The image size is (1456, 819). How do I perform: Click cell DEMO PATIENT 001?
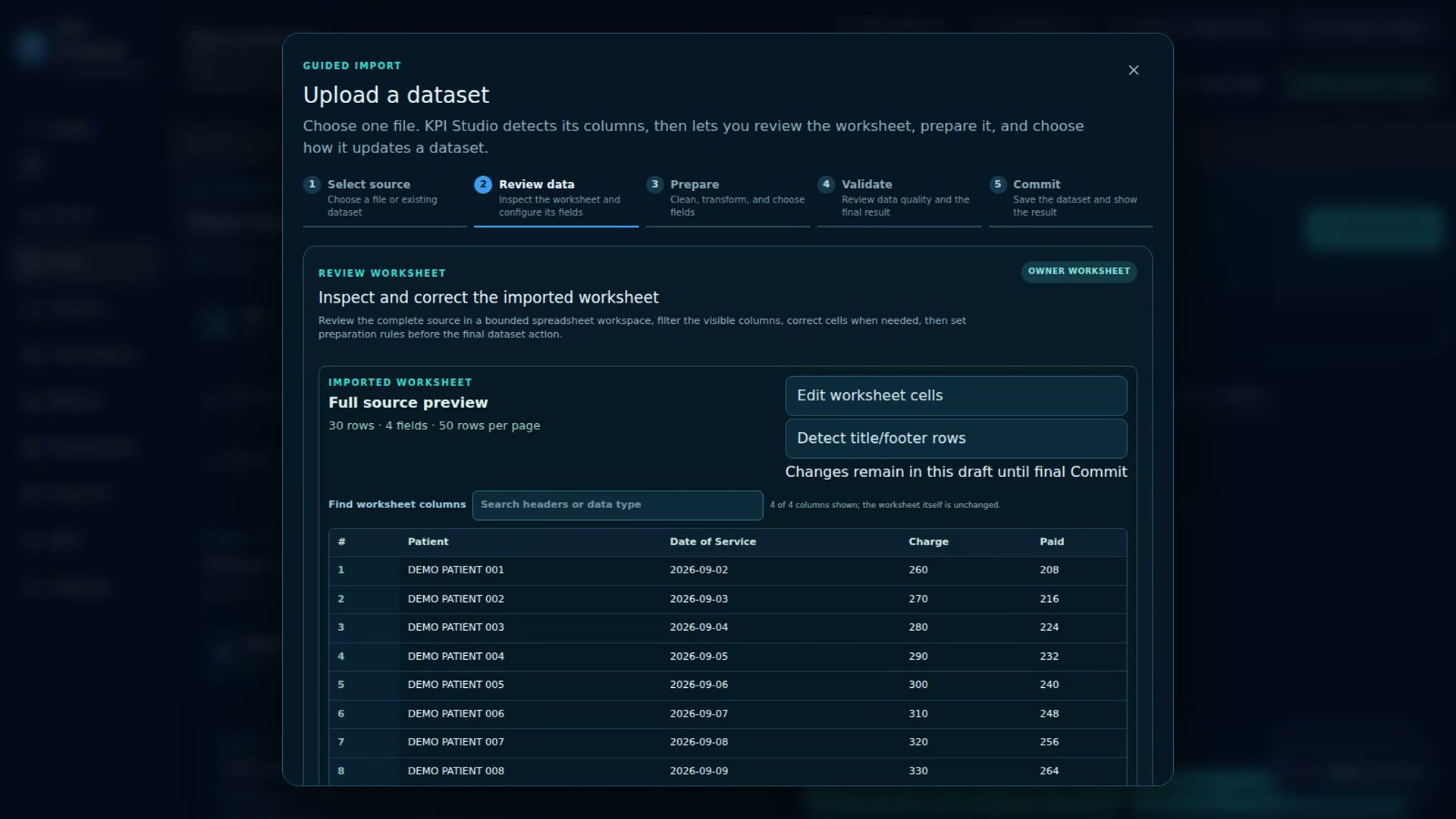tap(531, 570)
